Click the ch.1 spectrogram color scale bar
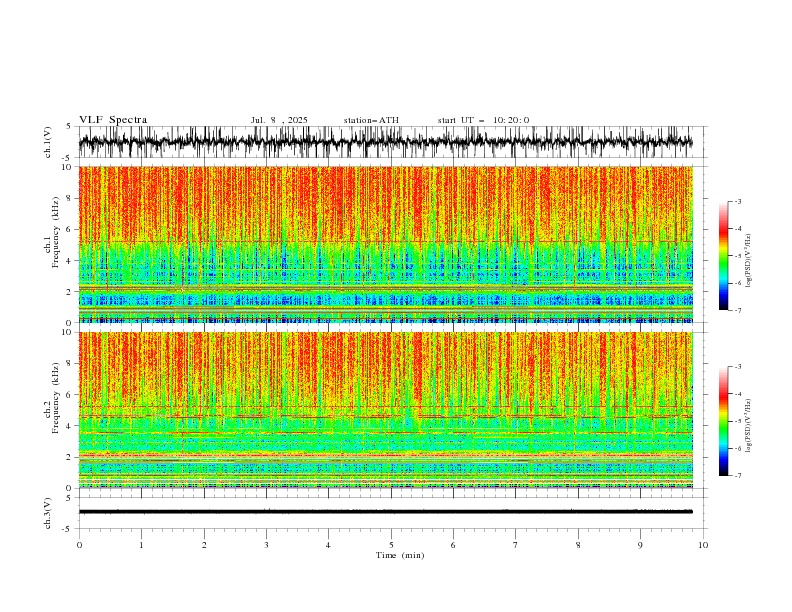 (x=723, y=256)
